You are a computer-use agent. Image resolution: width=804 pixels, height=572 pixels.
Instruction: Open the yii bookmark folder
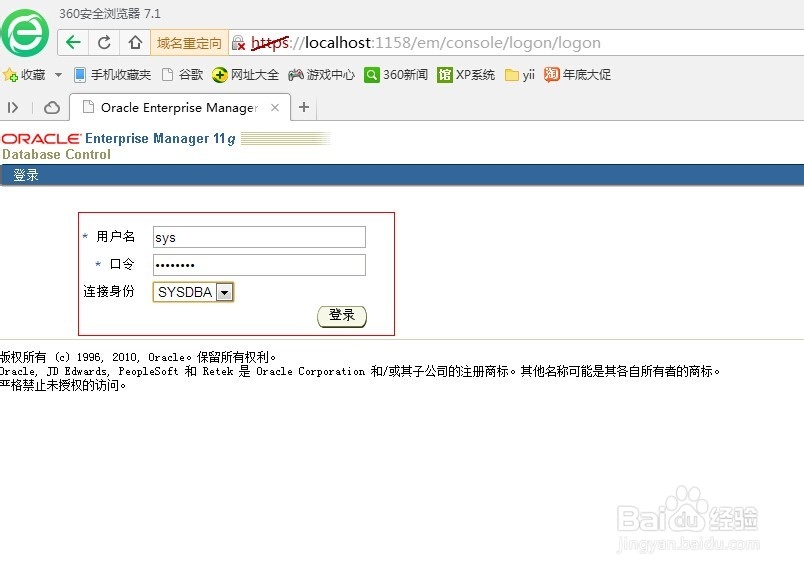click(519, 75)
